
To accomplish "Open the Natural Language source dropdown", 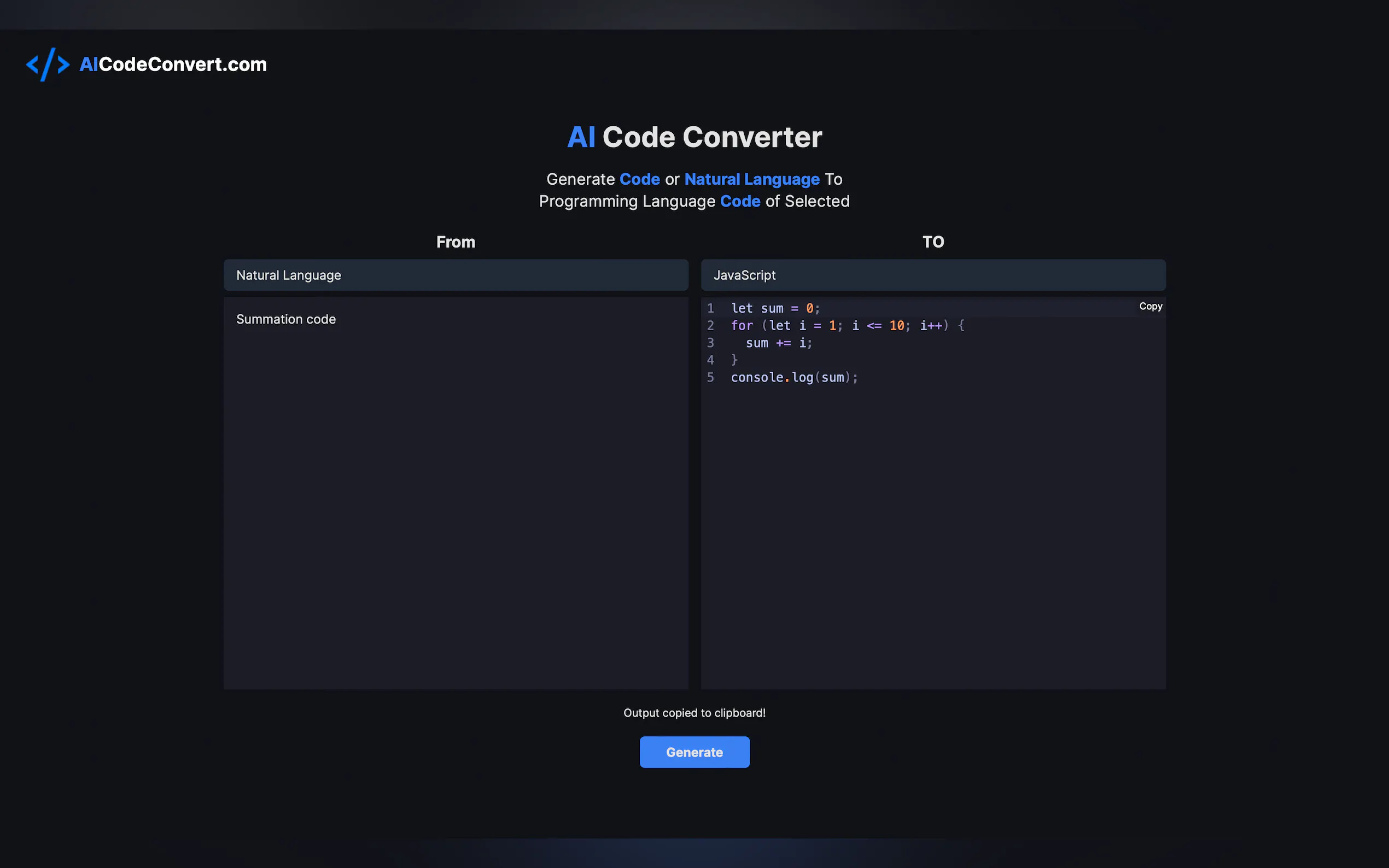I will coord(456,275).
